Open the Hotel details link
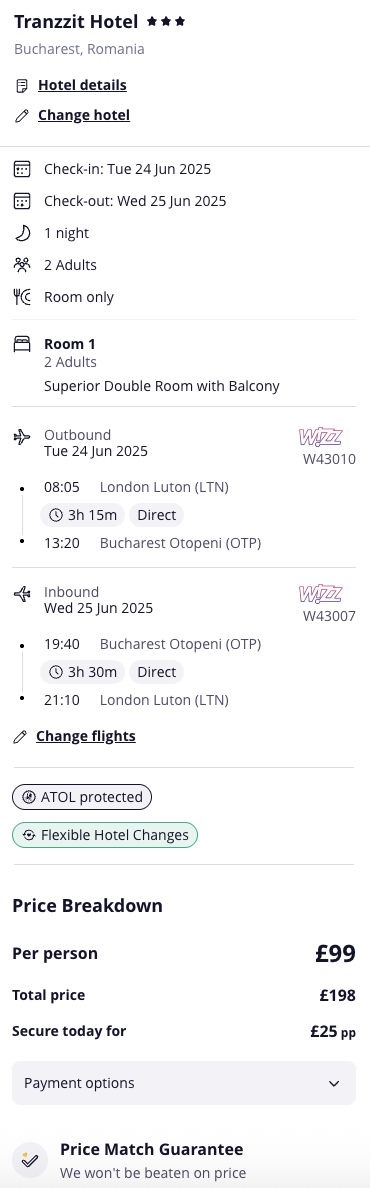Image resolution: width=370 pixels, height=1188 pixels. pyautogui.click(x=82, y=85)
